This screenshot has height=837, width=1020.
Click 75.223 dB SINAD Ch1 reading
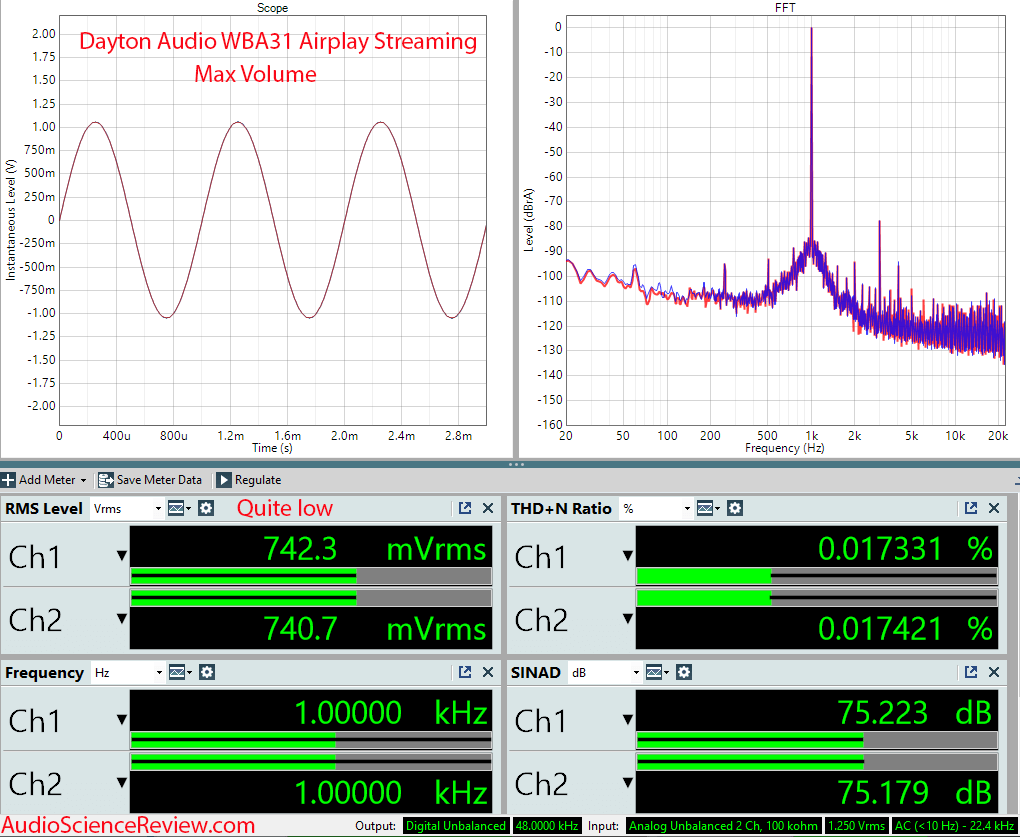click(914, 713)
